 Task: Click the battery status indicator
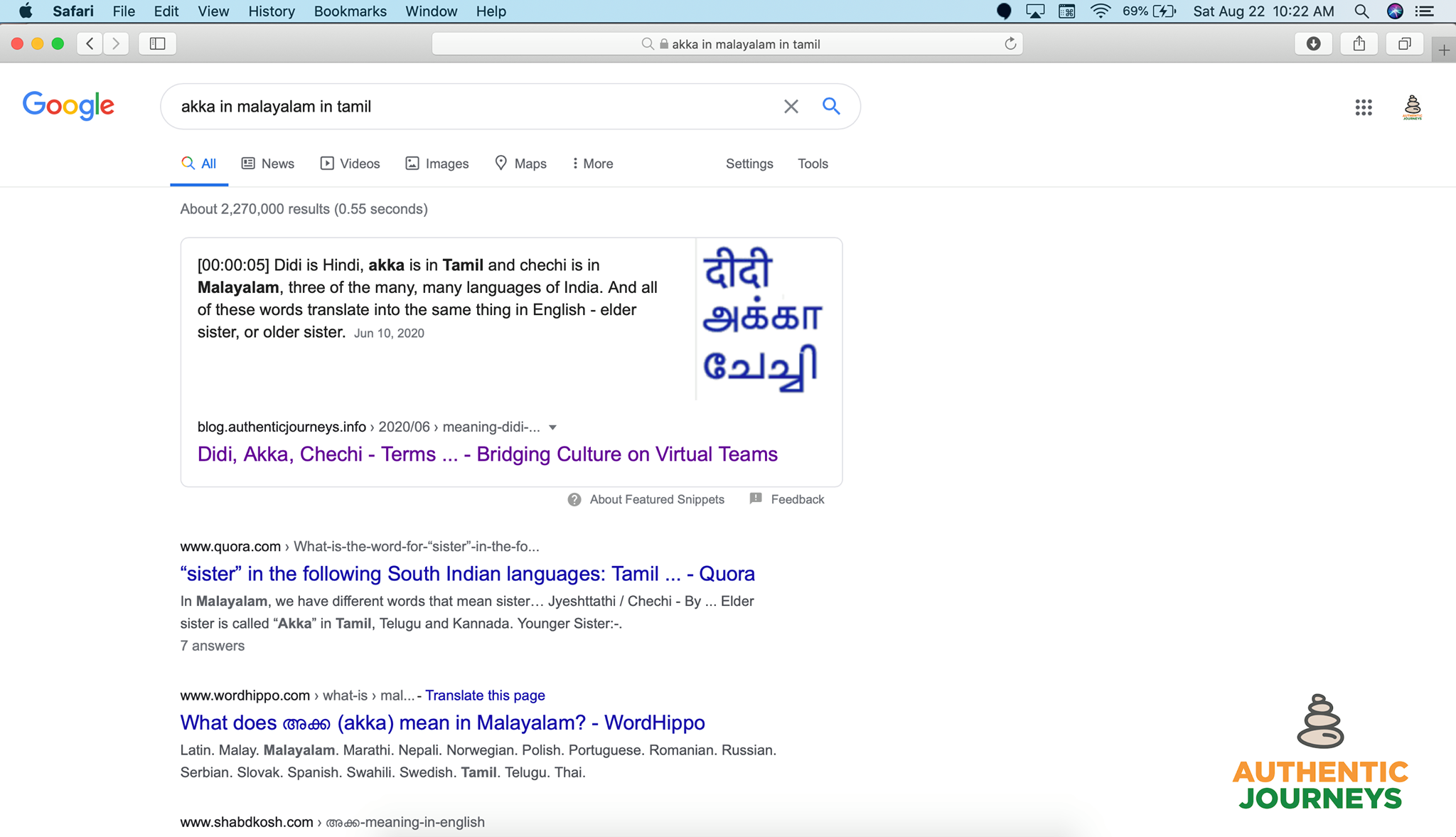point(1150,11)
